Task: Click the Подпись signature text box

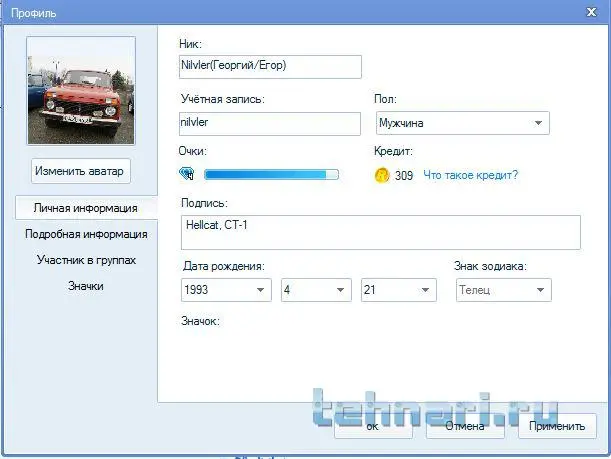Action: (x=381, y=233)
